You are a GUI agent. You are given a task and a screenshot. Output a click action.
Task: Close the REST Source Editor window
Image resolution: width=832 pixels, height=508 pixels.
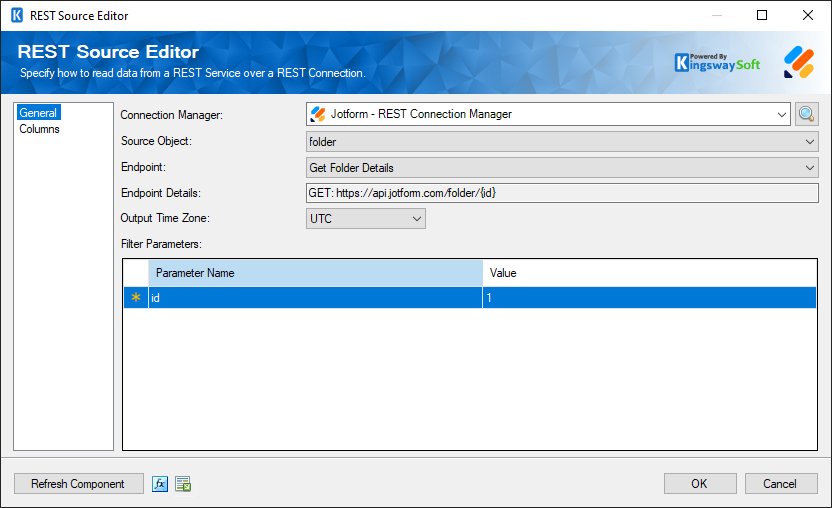click(x=808, y=15)
